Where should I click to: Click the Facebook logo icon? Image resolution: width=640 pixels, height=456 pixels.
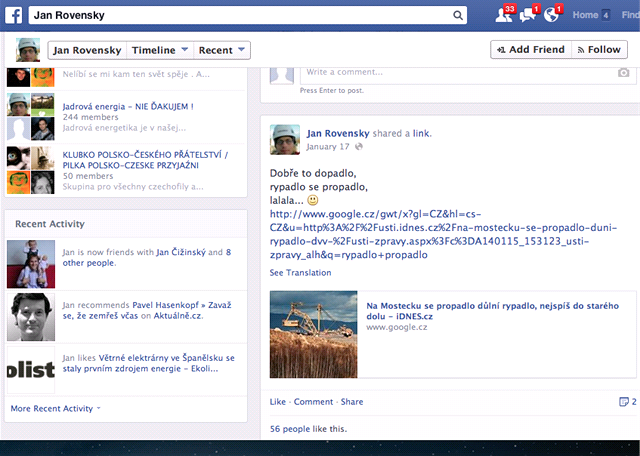[x=14, y=15]
